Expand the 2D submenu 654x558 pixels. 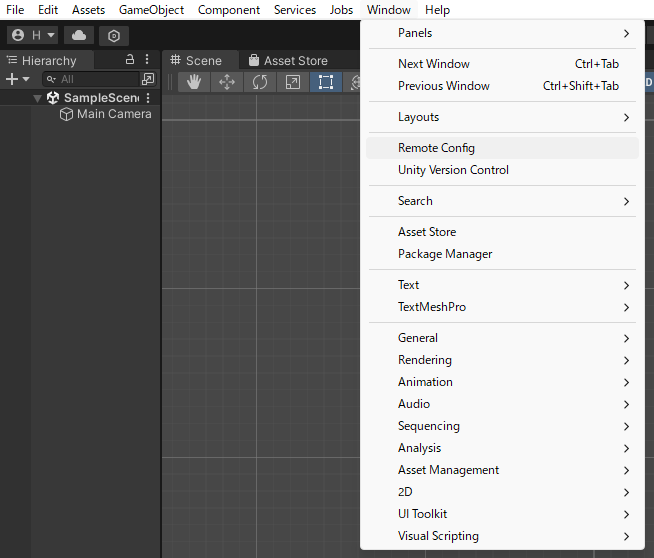click(502, 492)
